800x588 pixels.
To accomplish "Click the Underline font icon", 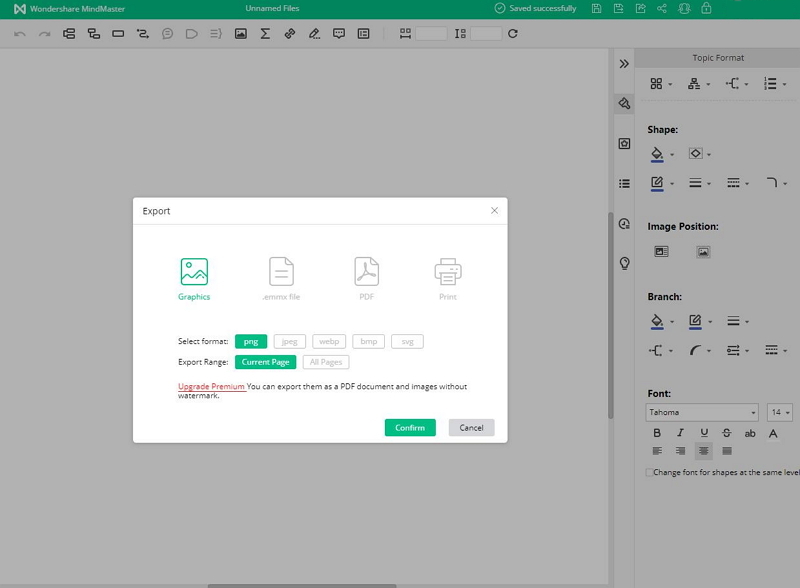I will point(704,433).
